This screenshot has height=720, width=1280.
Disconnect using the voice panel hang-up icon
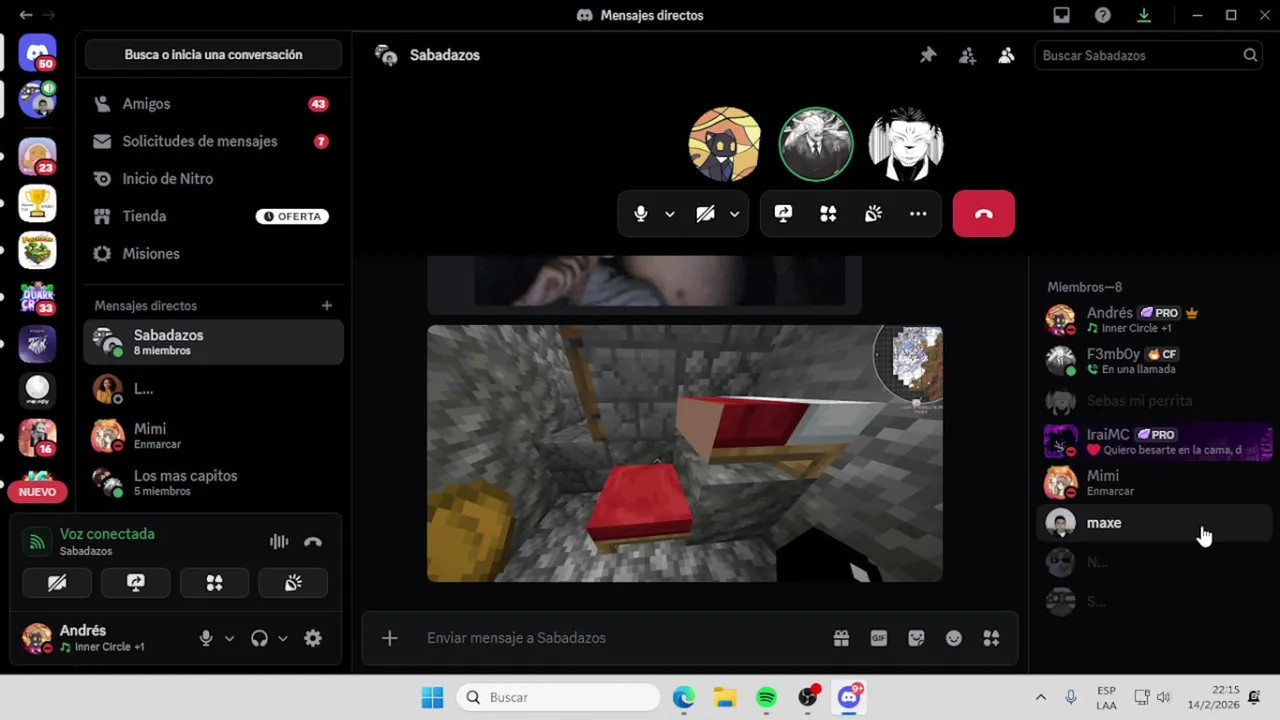coord(313,542)
